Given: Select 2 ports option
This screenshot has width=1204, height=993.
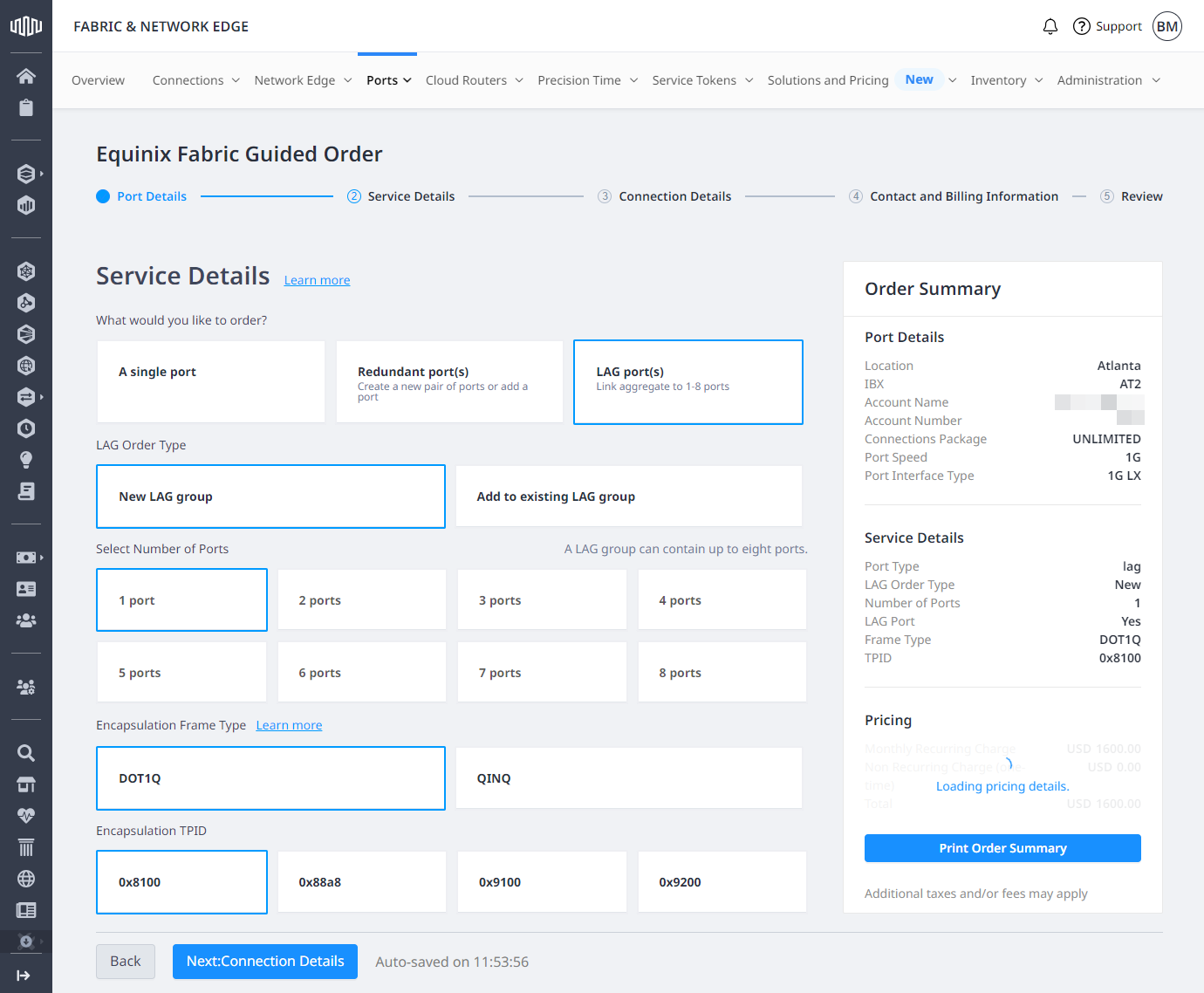Looking at the screenshot, I should pyautogui.click(x=362, y=600).
